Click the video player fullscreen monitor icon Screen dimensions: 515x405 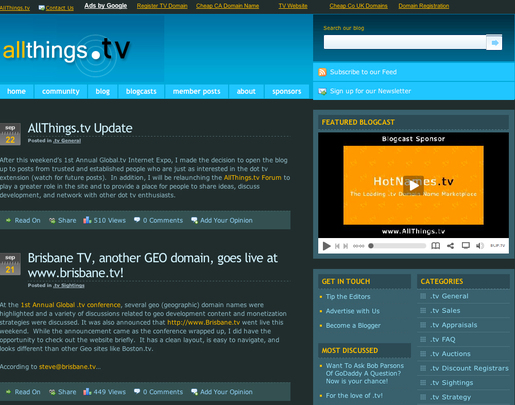[466, 246]
